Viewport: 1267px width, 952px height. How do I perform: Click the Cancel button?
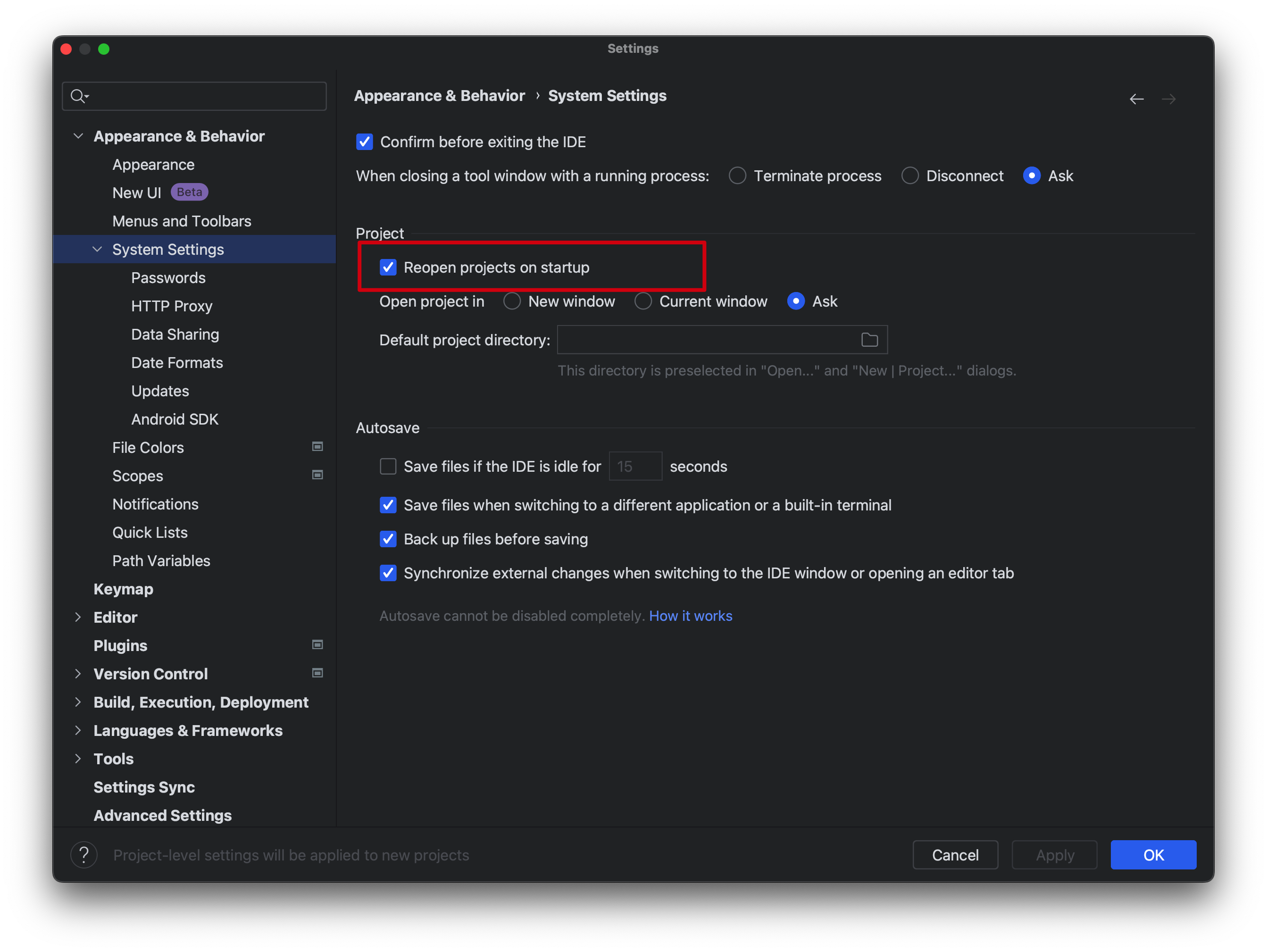[955, 855]
